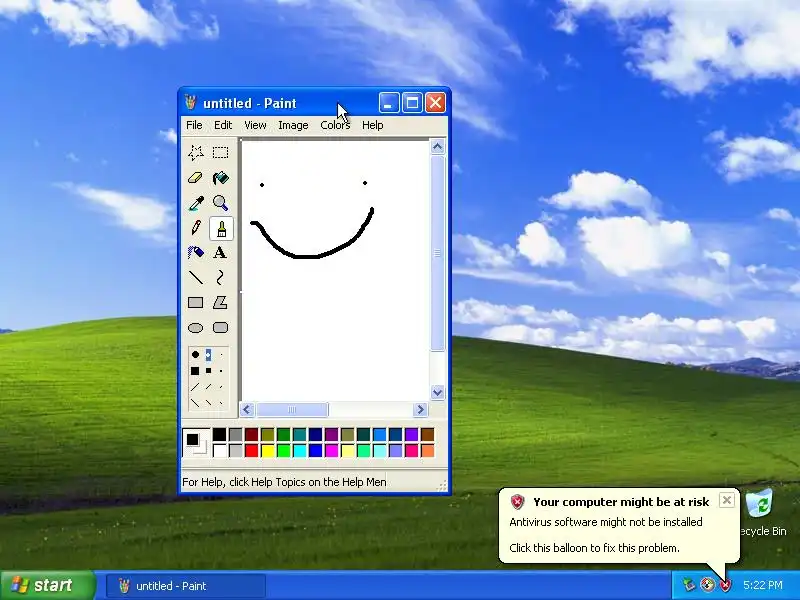Click the 5:22 PM system clock
Viewport: 800px width, 600px height.
763,585
